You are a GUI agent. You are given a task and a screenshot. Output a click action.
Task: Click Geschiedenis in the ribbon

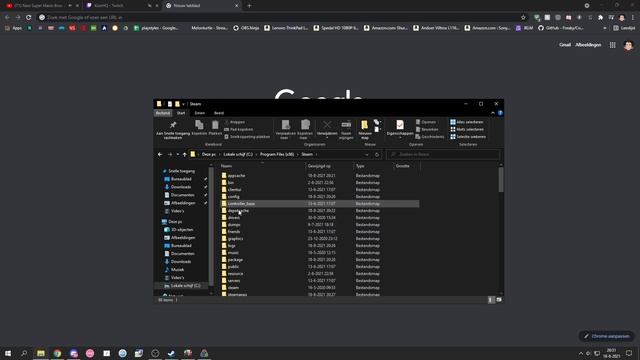click(x=430, y=137)
